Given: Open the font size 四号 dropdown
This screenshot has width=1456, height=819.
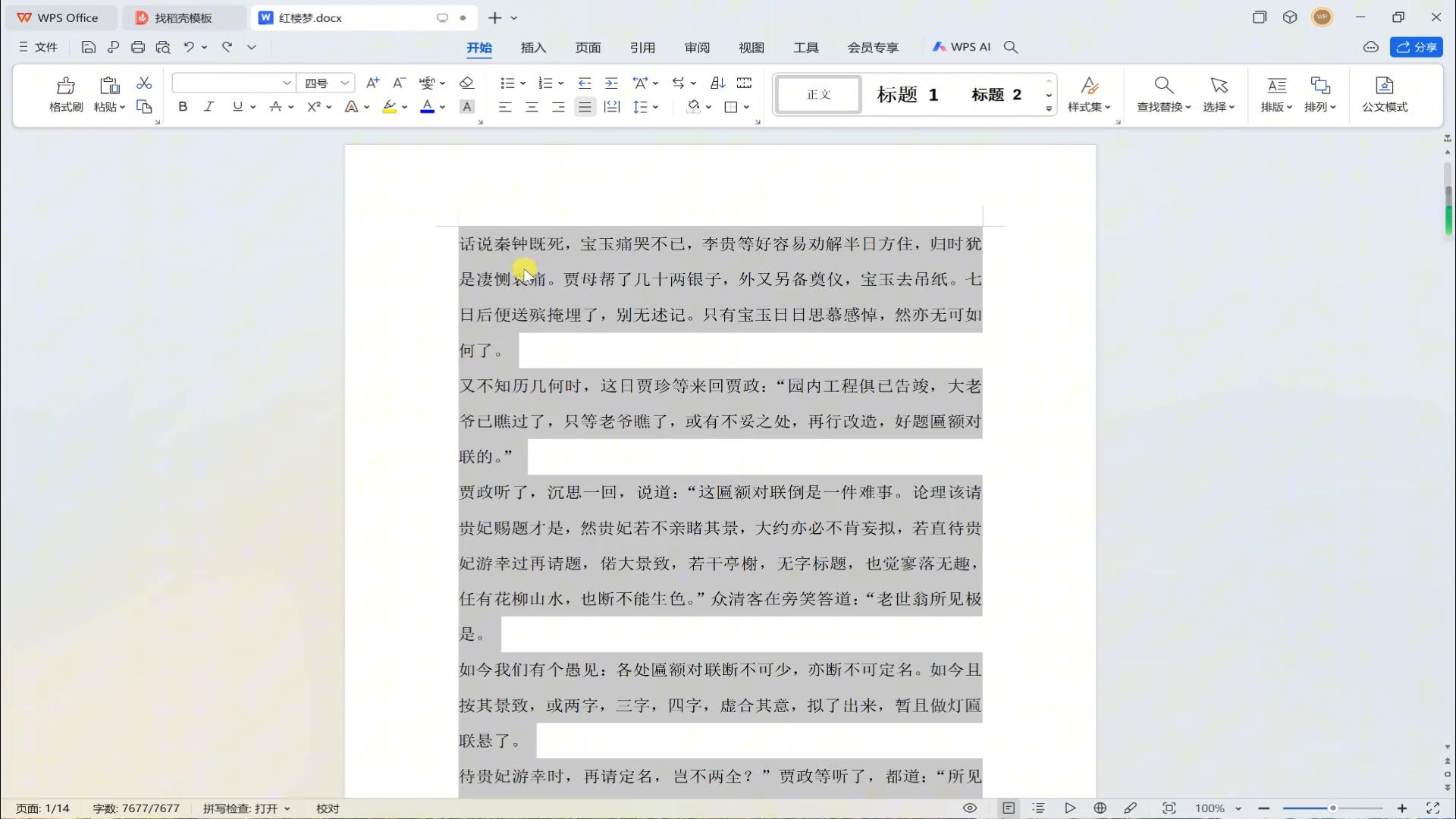Looking at the screenshot, I should [344, 83].
